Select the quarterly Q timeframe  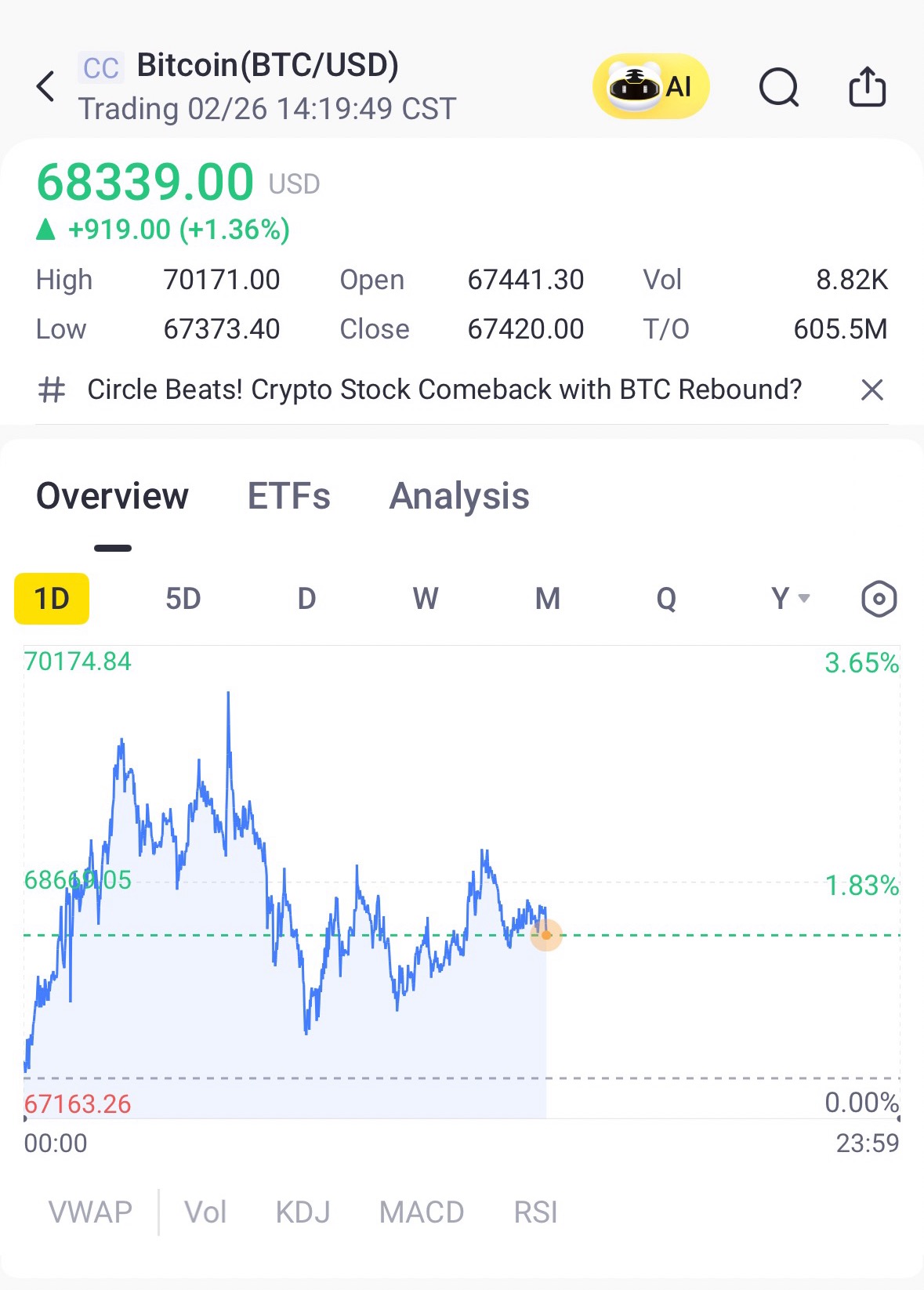pyautogui.click(x=666, y=600)
